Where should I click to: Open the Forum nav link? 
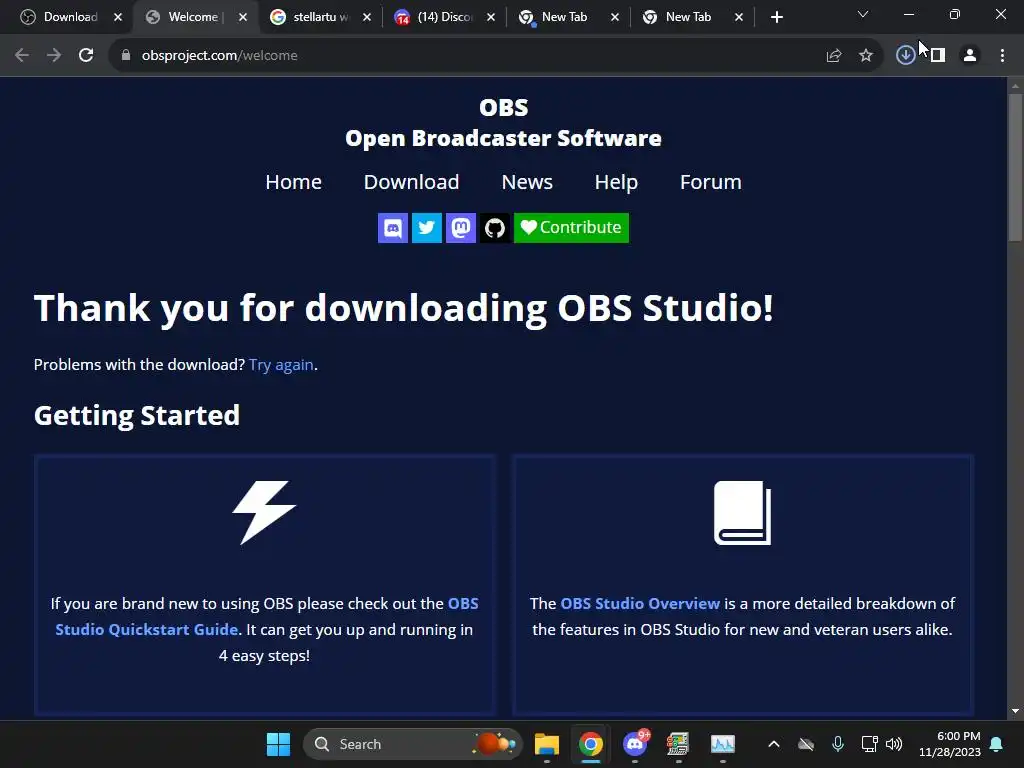(711, 182)
